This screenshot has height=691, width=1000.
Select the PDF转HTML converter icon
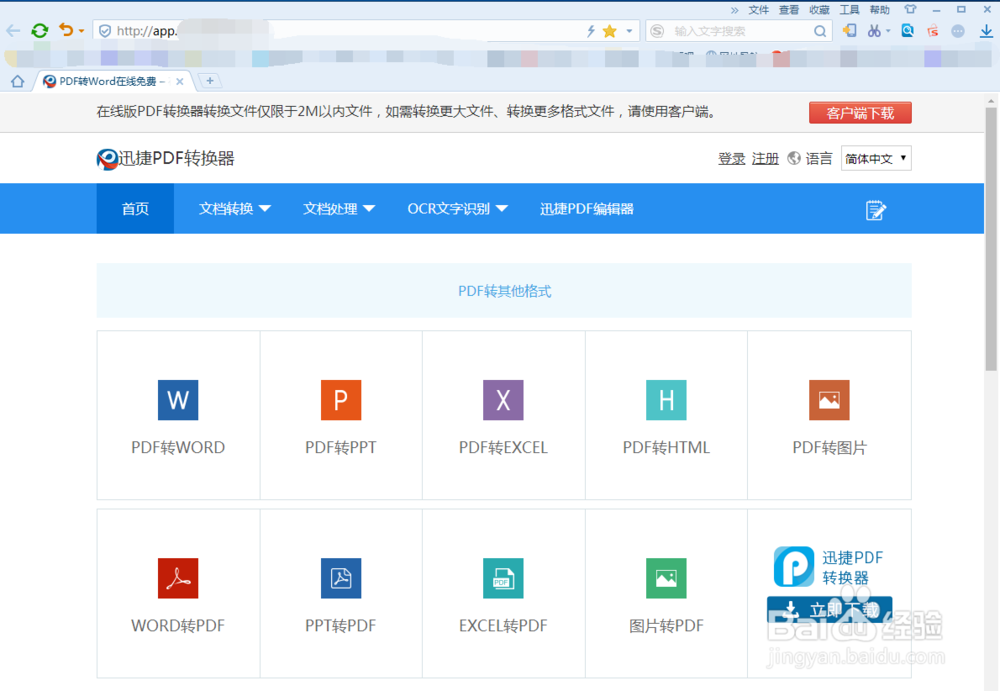tap(666, 400)
